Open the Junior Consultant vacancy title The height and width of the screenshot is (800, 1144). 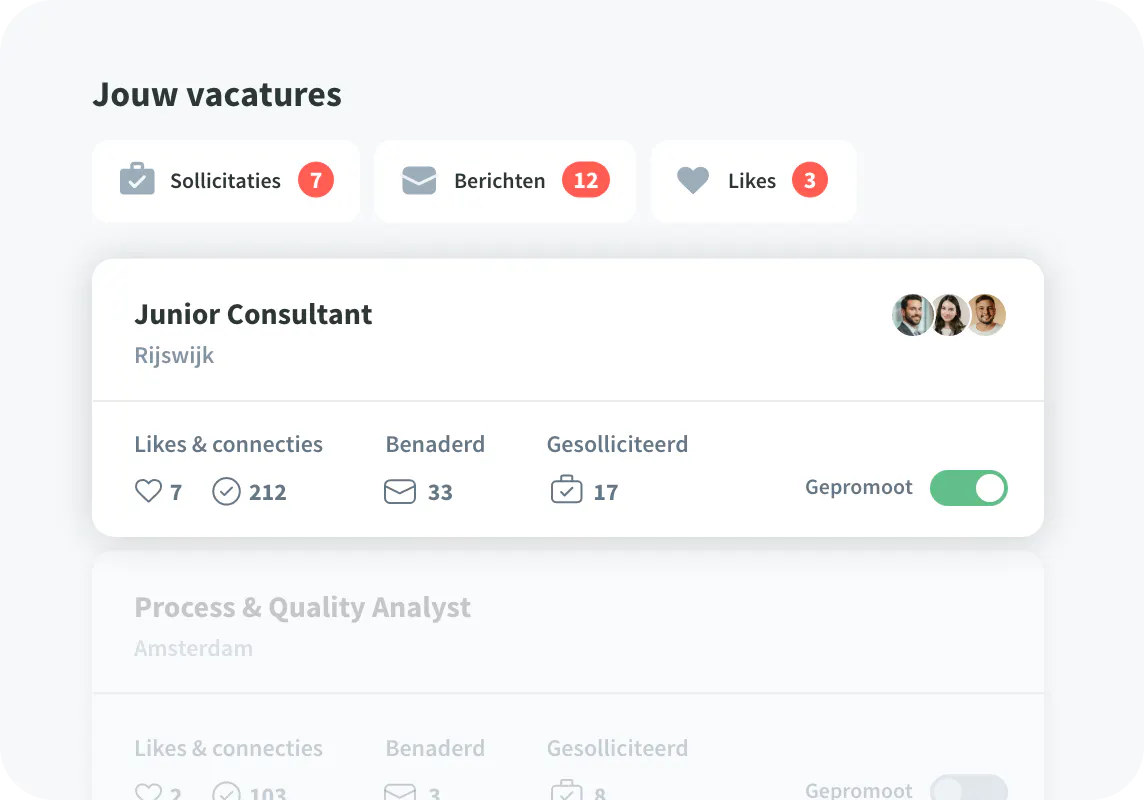(x=253, y=314)
